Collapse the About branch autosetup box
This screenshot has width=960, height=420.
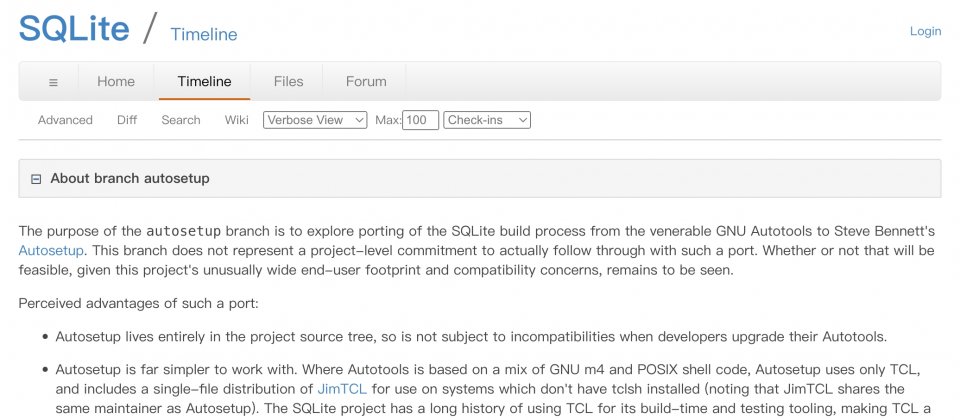(x=36, y=179)
